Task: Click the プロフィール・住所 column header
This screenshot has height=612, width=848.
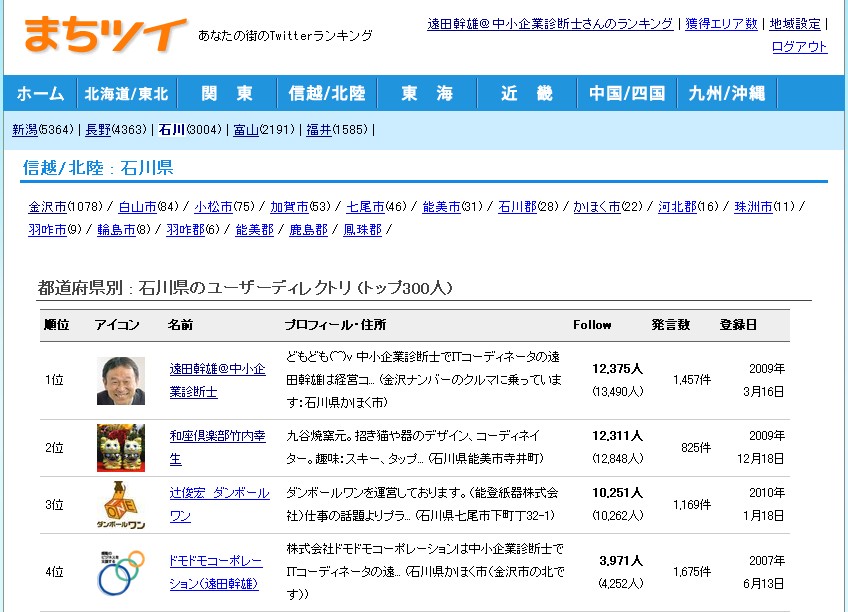Action: click(335, 325)
